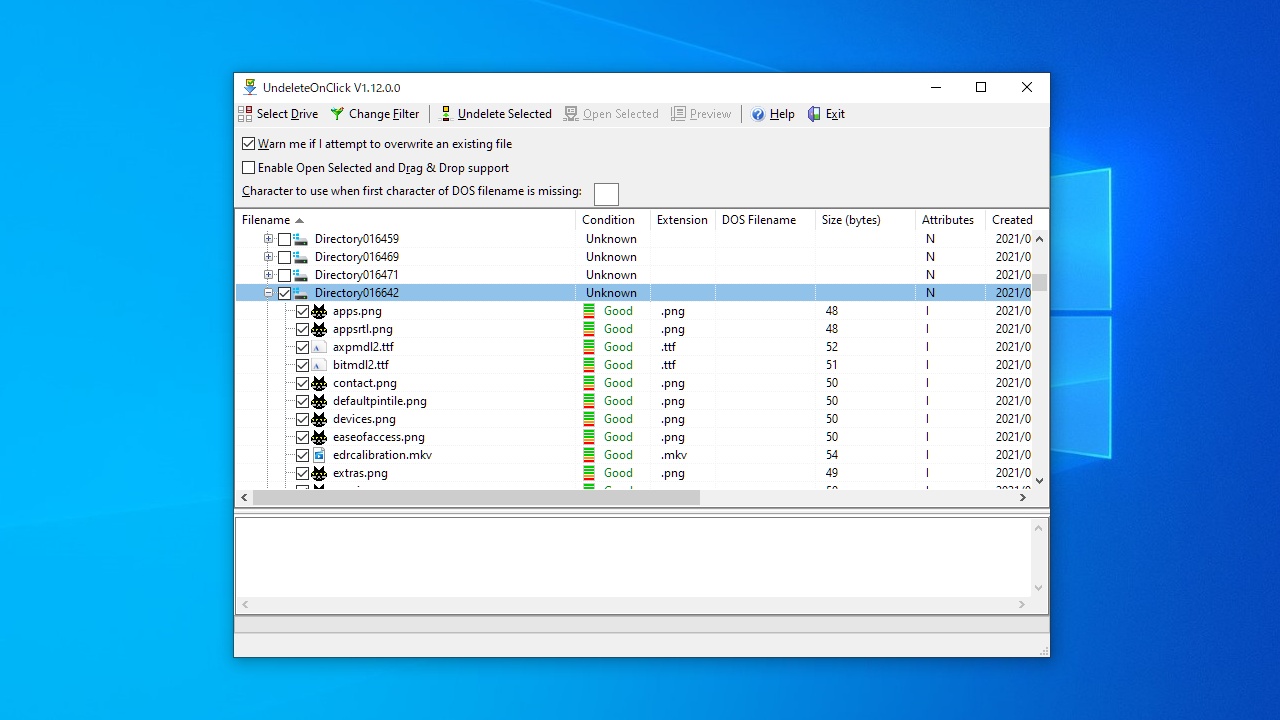Image resolution: width=1280 pixels, height=720 pixels.
Task: Uncheck the apps.png checkbox
Action: [x=302, y=311]
